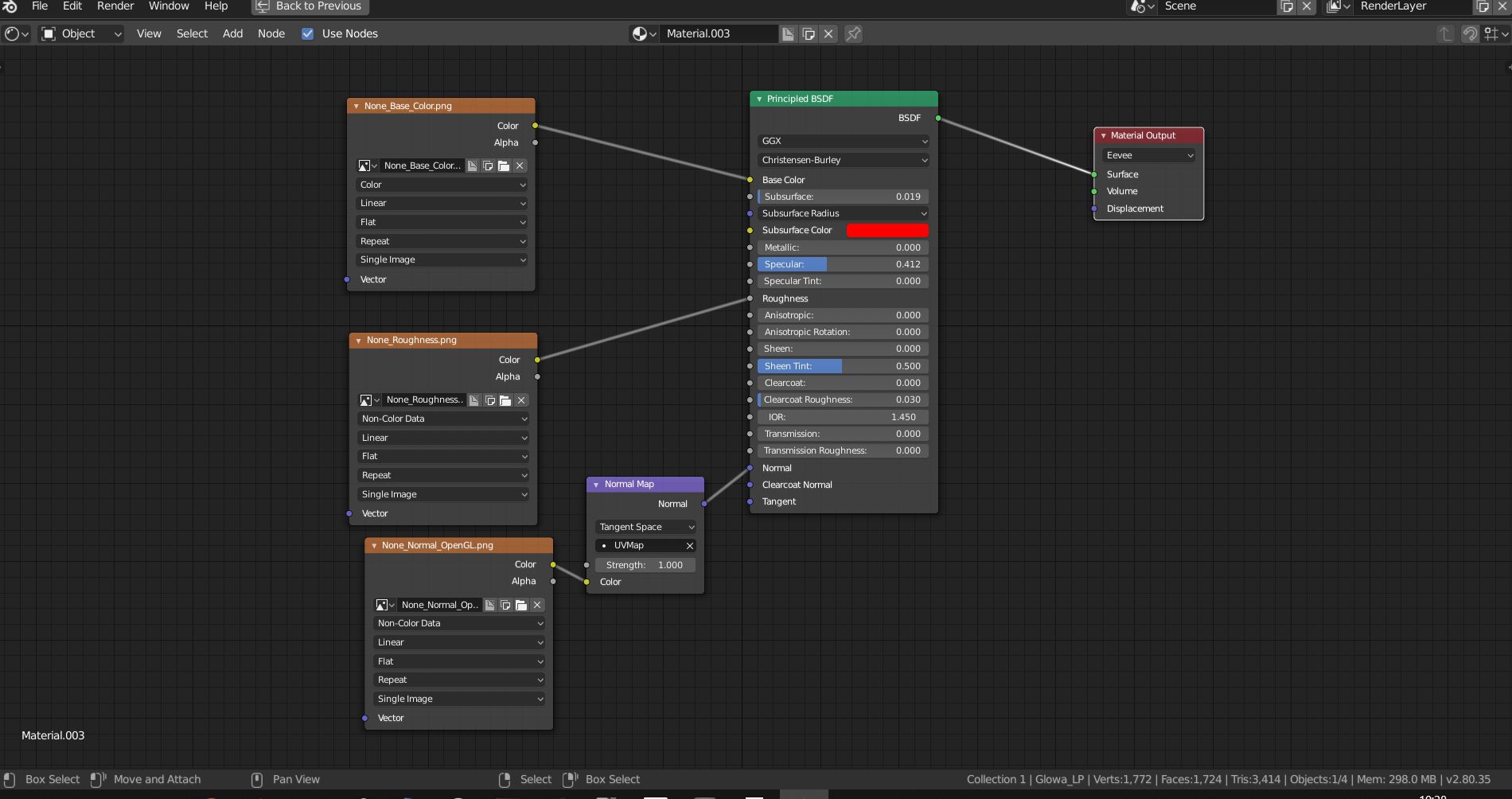Click the Back to Previous button
Image resolution: width=1512 pixels, height=799 pixels.
(310, 6)
